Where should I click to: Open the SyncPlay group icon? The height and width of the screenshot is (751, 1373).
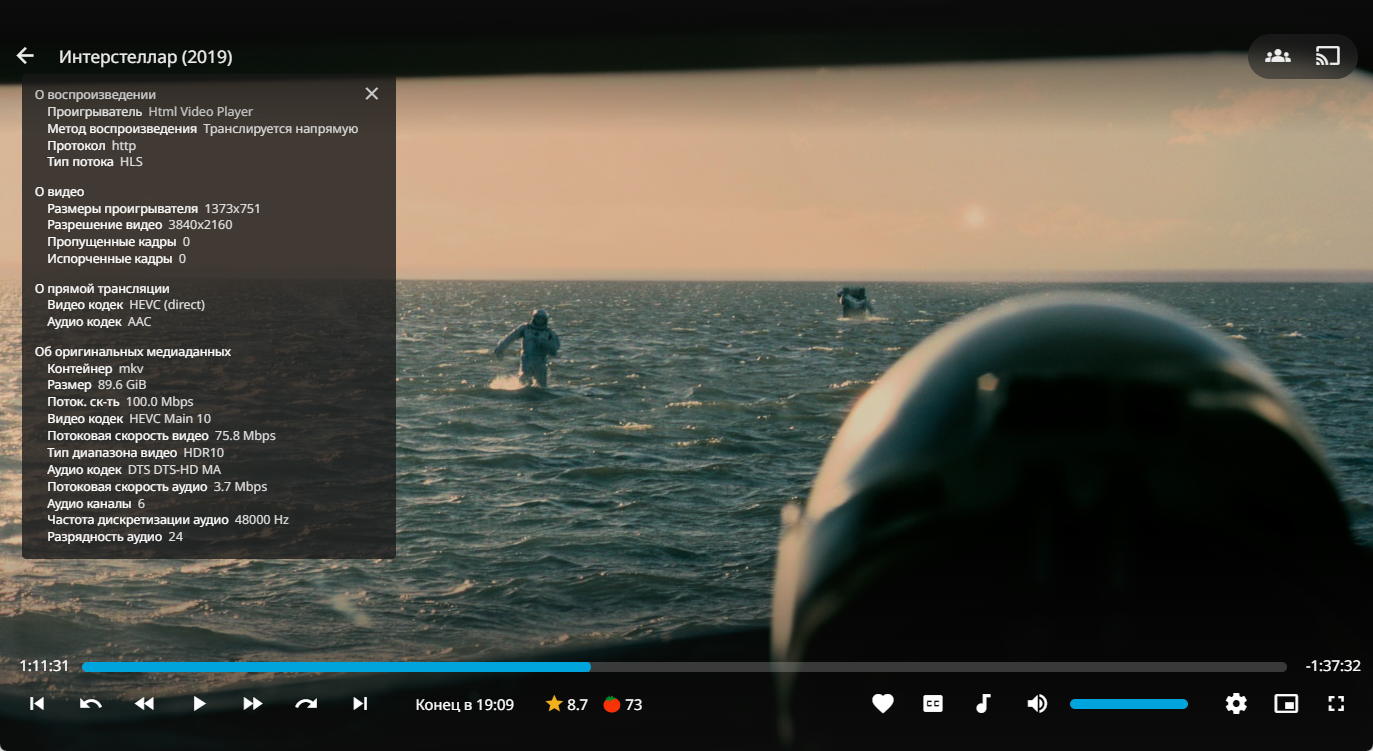[x=1277, y=56]
